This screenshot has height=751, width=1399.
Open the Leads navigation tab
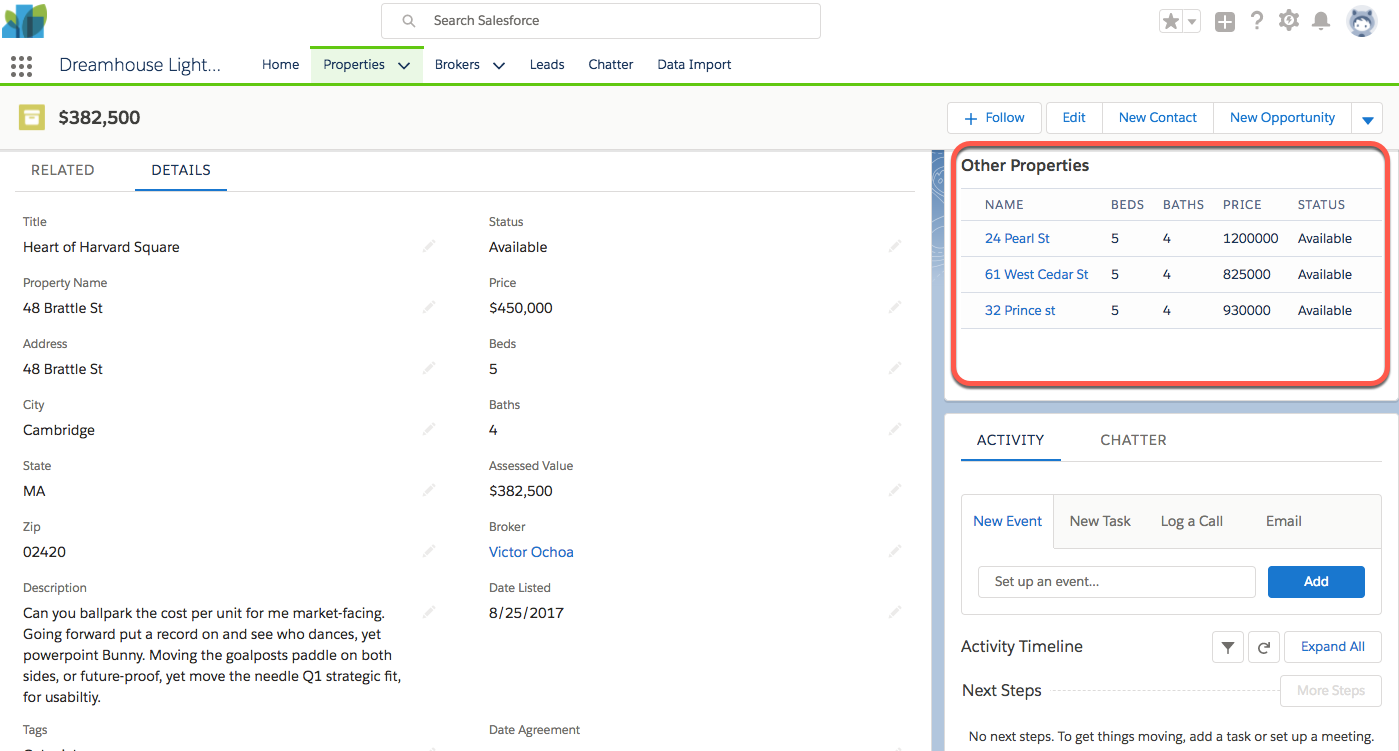click(547, 64)
